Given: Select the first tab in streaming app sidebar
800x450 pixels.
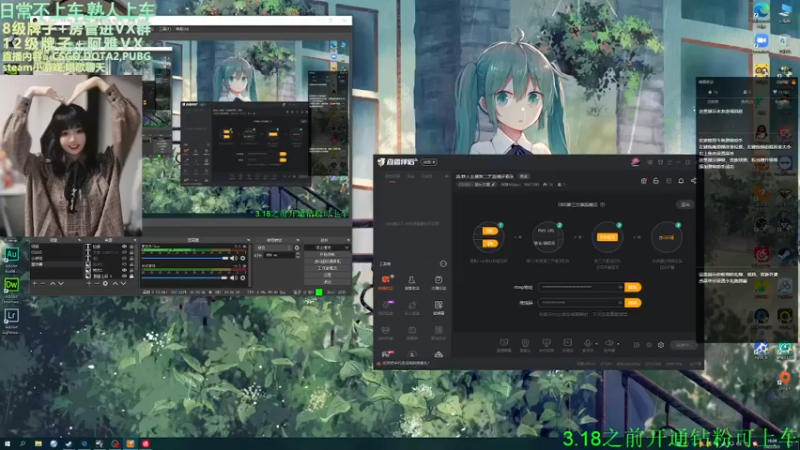Looking at the screenshot, I should click(x=392, y=176).
